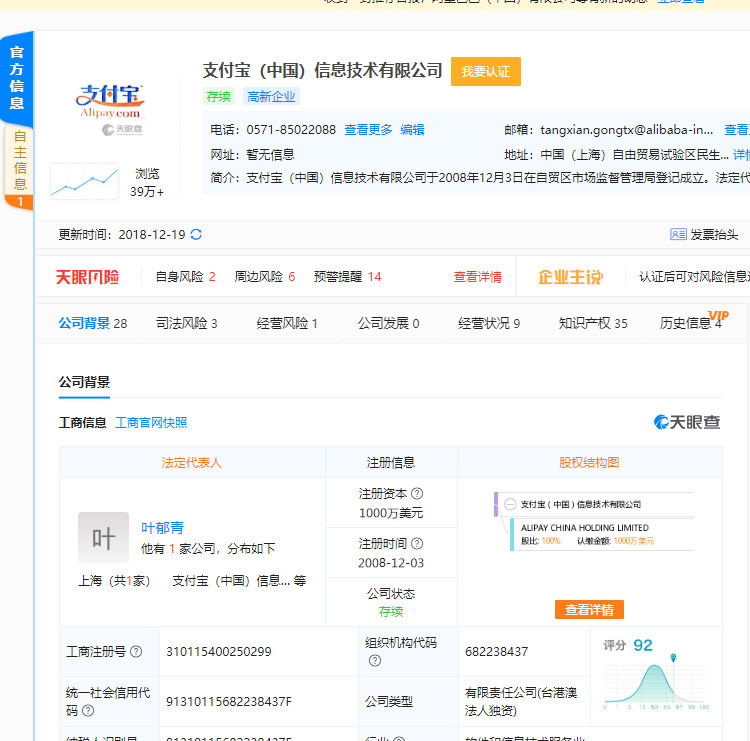The width and height of the screenshot is (750, 741).
Task: Click the green 存续 status tag
Action: tap(219, 96)
